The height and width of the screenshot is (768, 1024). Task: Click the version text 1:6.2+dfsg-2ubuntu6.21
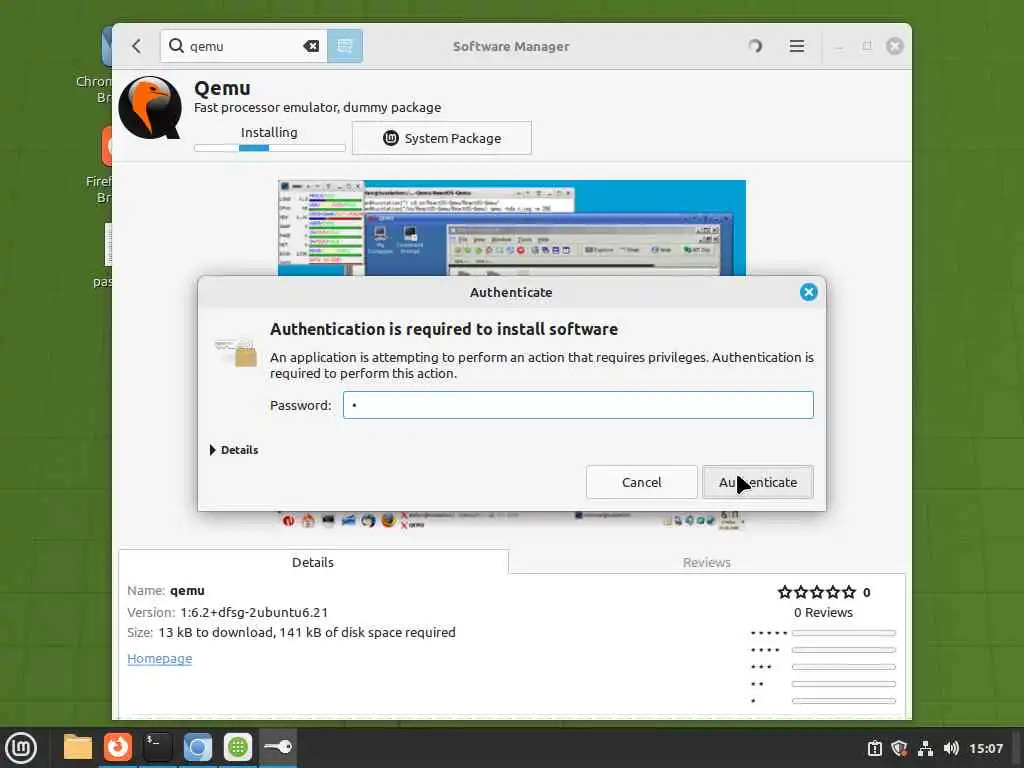click(x=254, y=613)
